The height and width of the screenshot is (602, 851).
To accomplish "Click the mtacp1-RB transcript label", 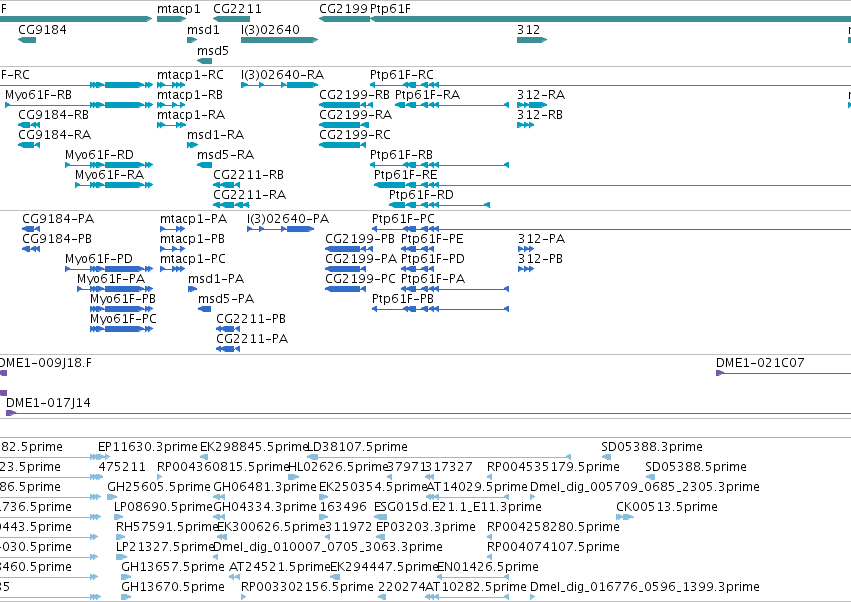I will click(x=190, y=95).
